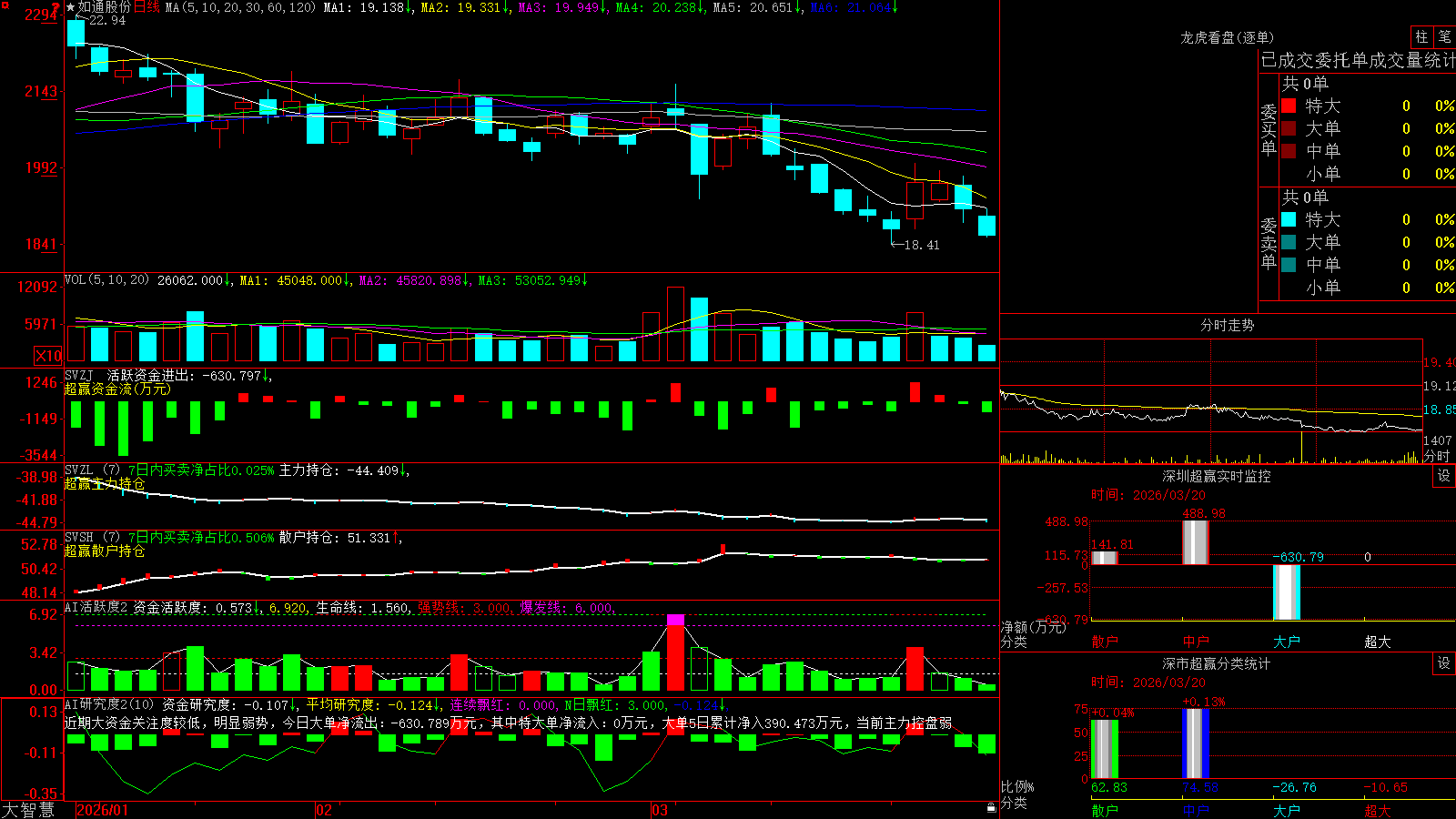The image size is (1456, 819).
Task: Click the lock icon at bottom of chart
Action: click(x=992, y=808)
